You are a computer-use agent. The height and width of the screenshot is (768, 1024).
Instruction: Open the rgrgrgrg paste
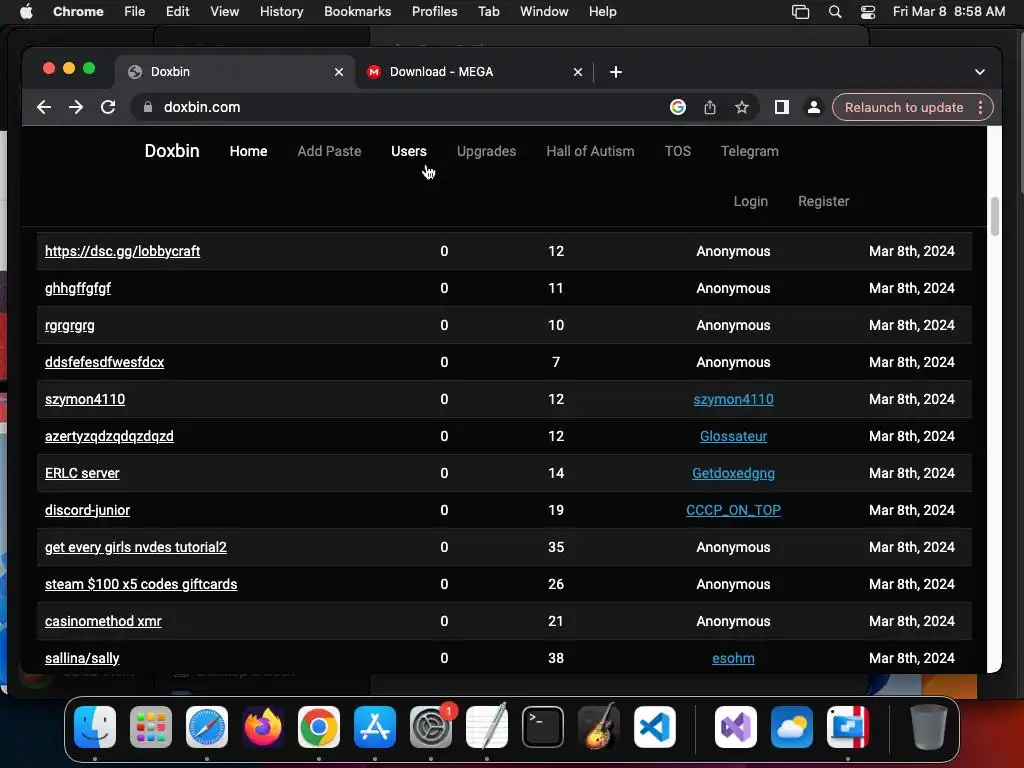pyautogui.click(x=69, y=325)
